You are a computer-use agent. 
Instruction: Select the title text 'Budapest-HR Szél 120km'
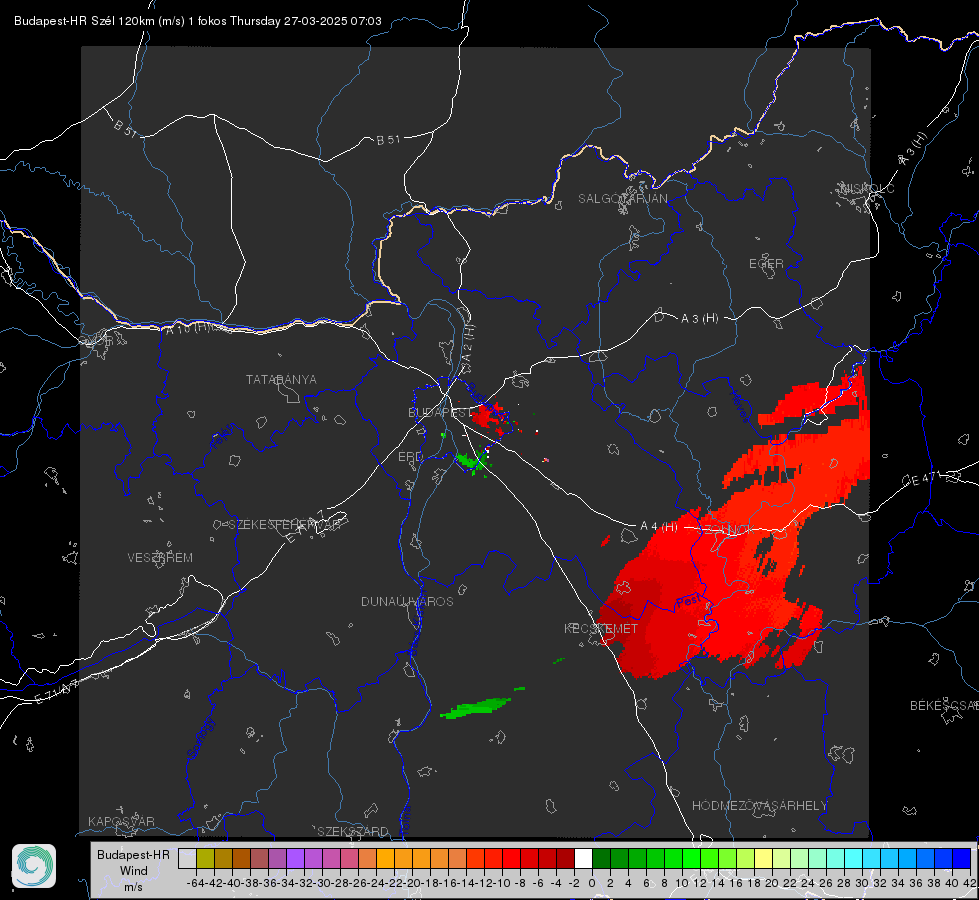(84, 21)
